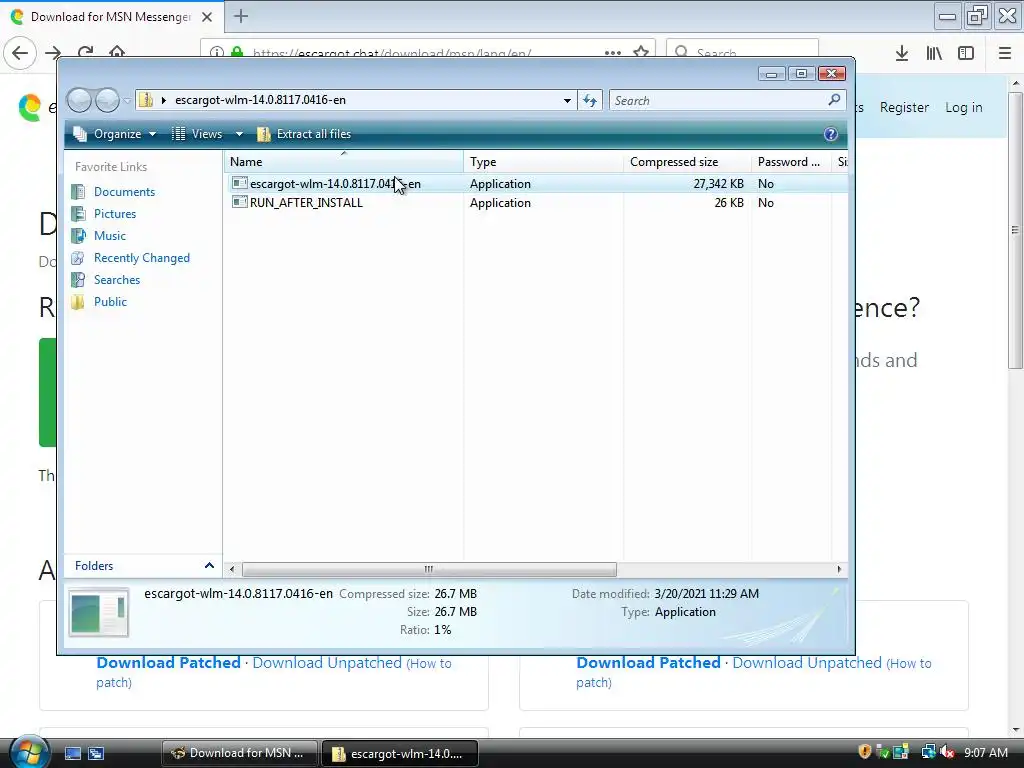Click the left Download Unpatched link

(327, 662)
